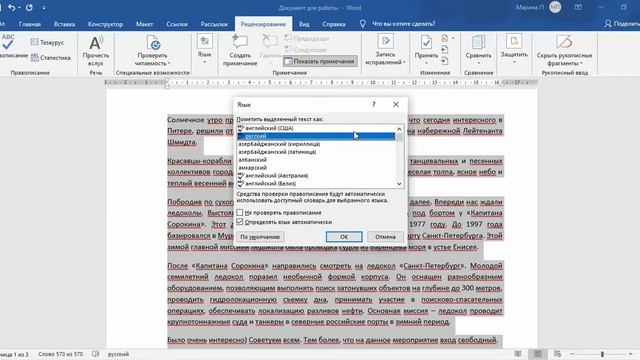The height and width of the screenshot is (360, 640).
Task: Click the Запись исправлений track changes icon
Action: (x=385, y=42)
